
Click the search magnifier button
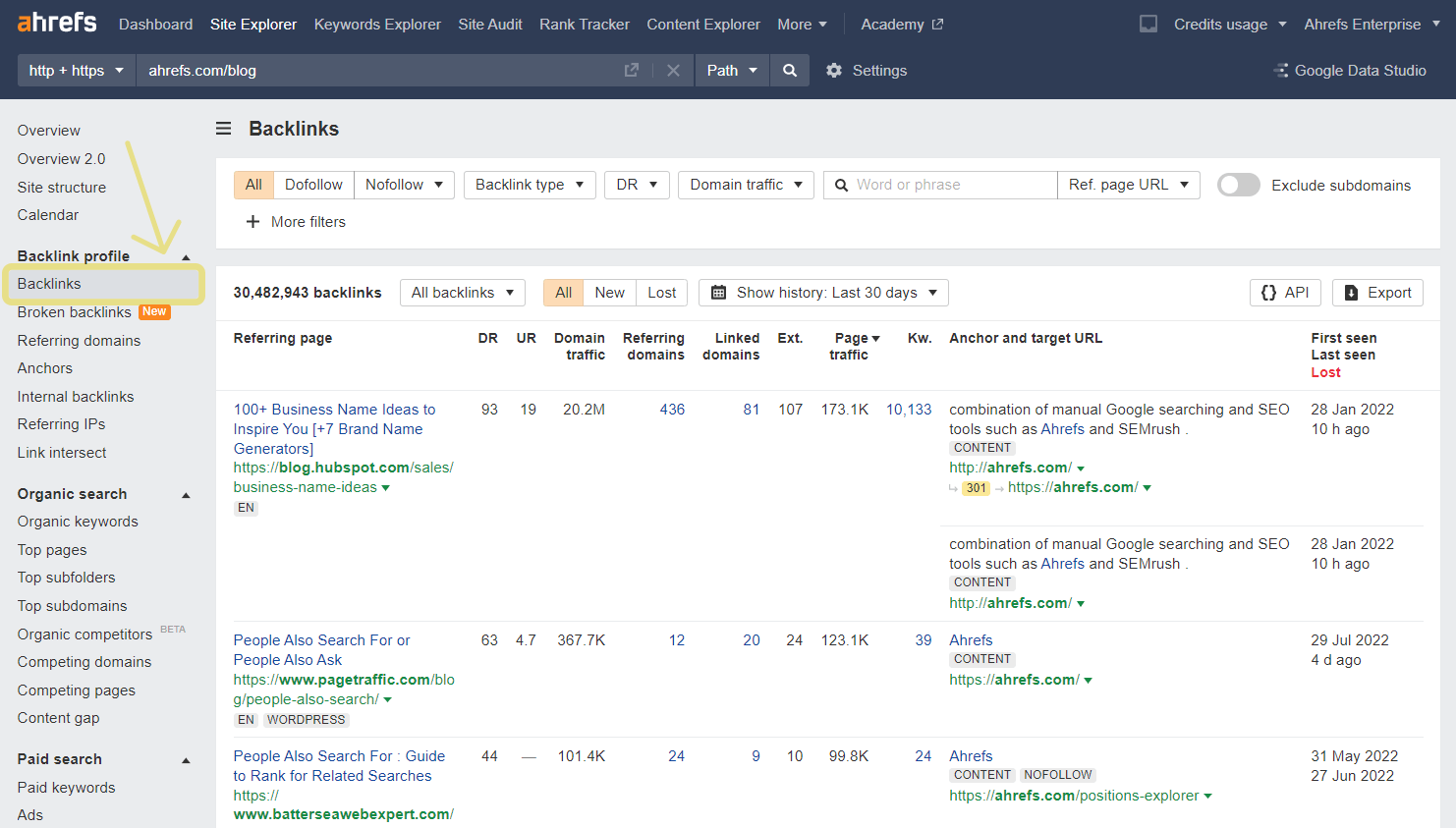tap(790, 71)
